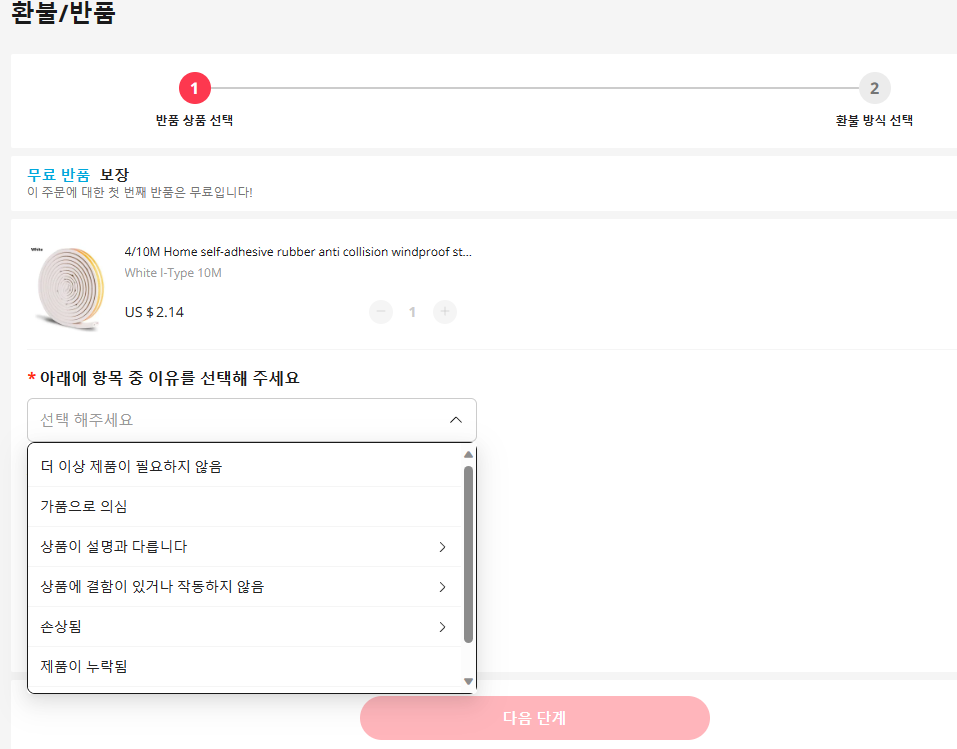Click the dropdown list scrollbar thumb

pyautogui.click(x=468, y=554)
